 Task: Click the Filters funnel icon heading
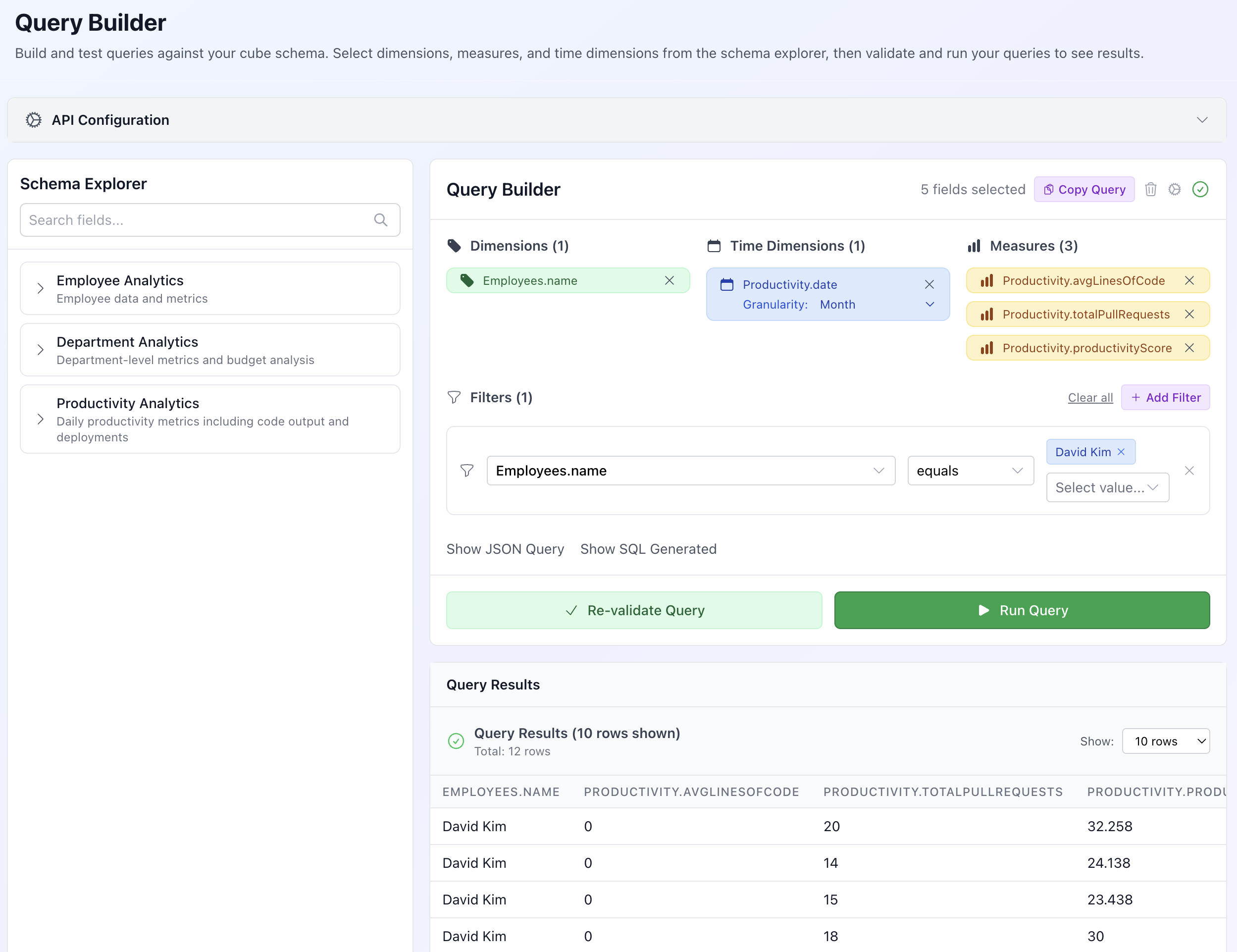[454, 397]
